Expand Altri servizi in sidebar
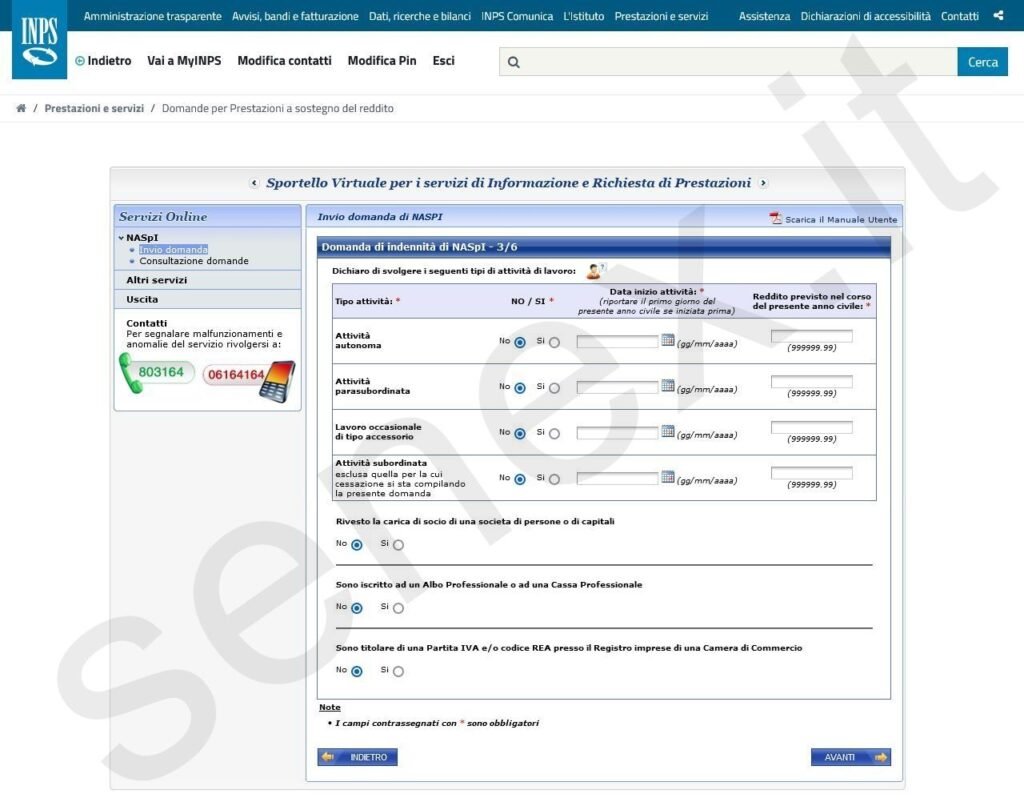Image resolution: width=1024 pixels, height=802 pixels. click(156, 280)
